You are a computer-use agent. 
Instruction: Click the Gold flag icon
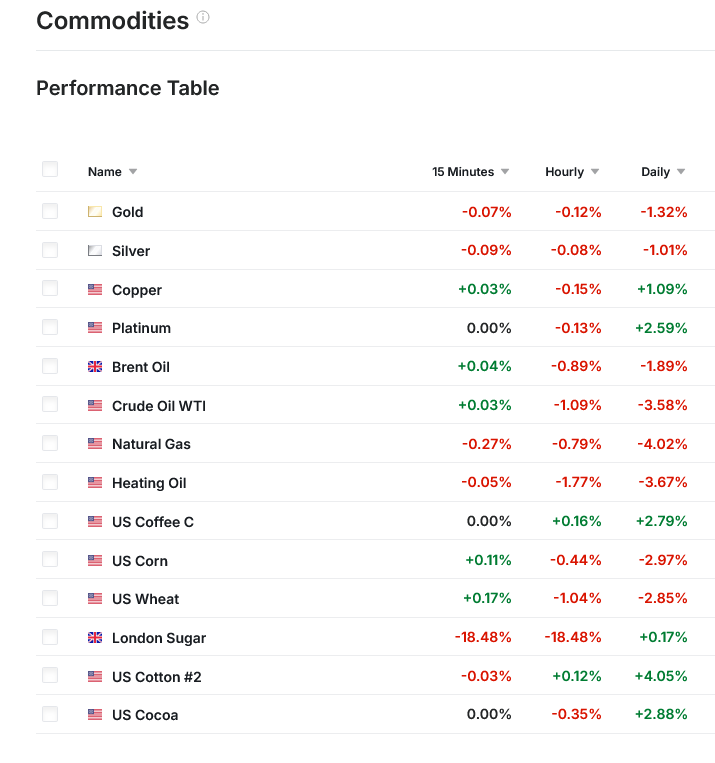(95, 212)
